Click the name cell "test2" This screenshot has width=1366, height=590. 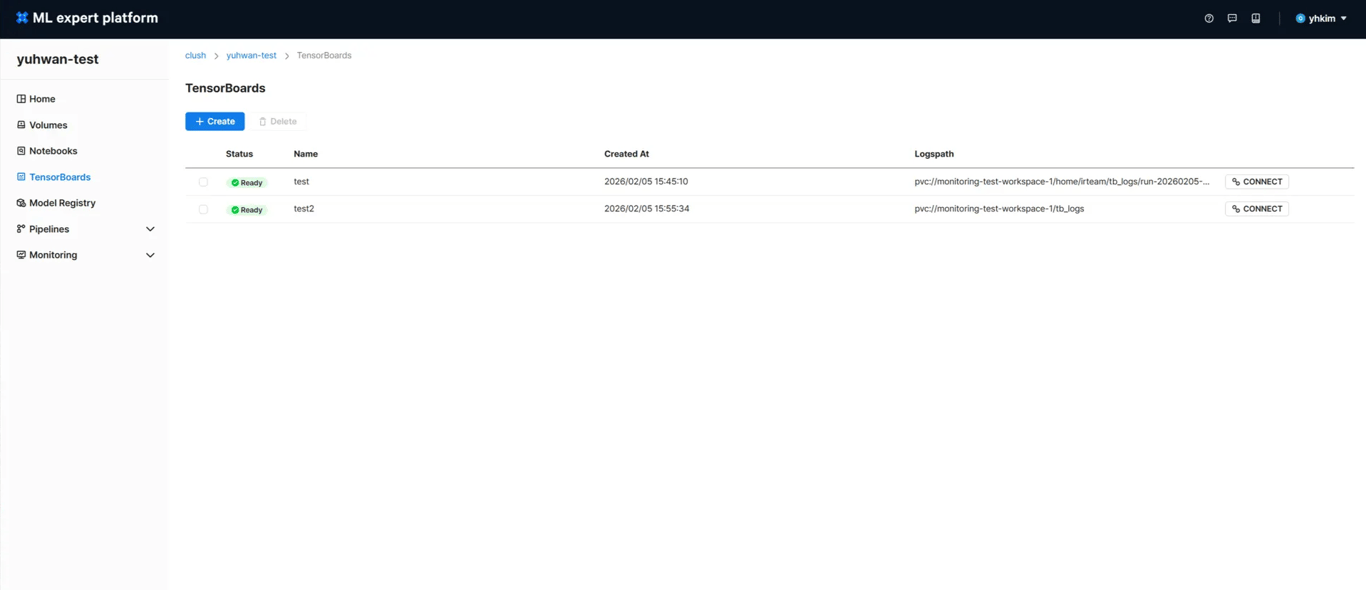tap(304, 209)
